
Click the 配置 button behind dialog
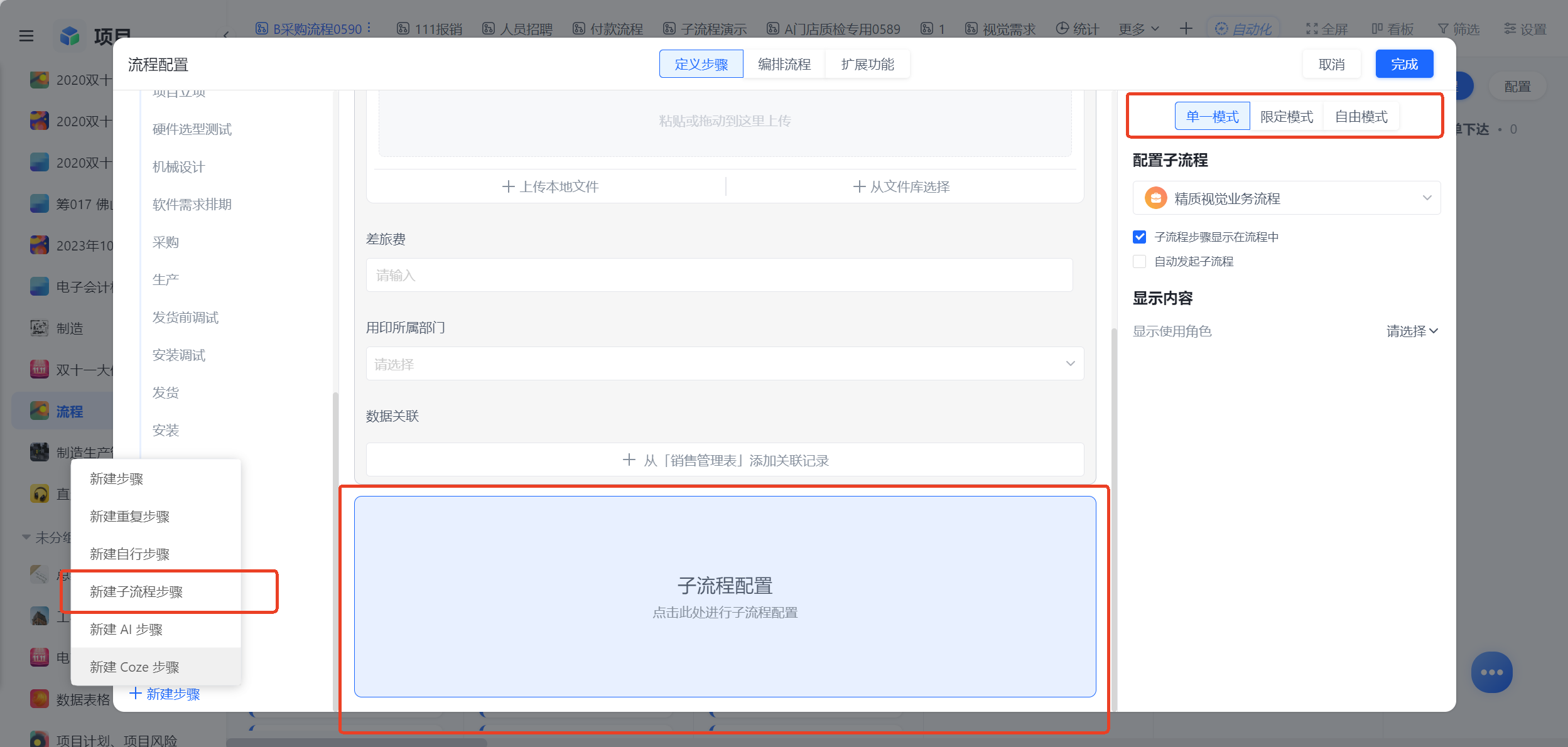coord(1517,87)
